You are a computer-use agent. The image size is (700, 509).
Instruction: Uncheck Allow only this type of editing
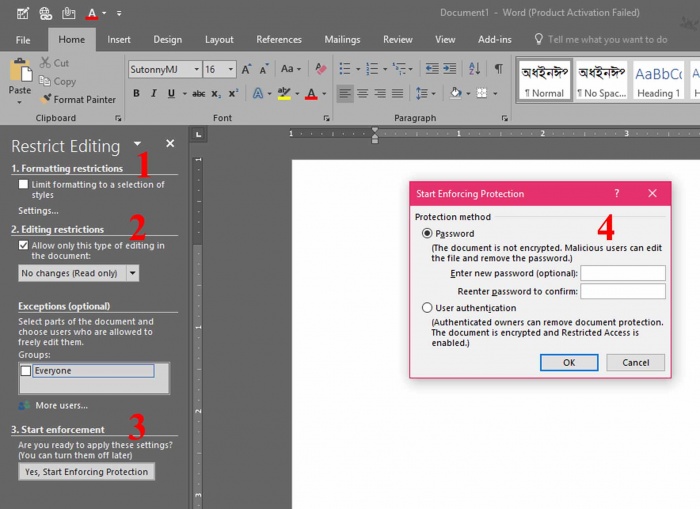[x=24, y=245]
